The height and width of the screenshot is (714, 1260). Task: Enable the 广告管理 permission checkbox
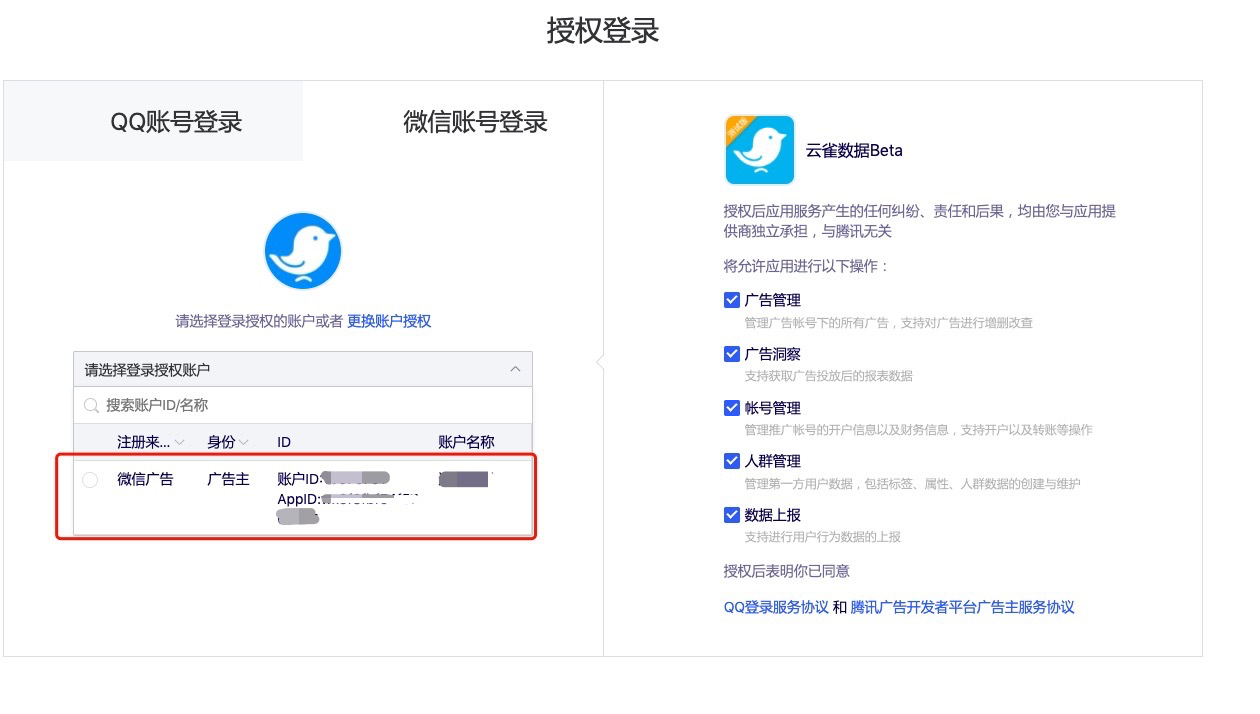click(x=732, y=300)
